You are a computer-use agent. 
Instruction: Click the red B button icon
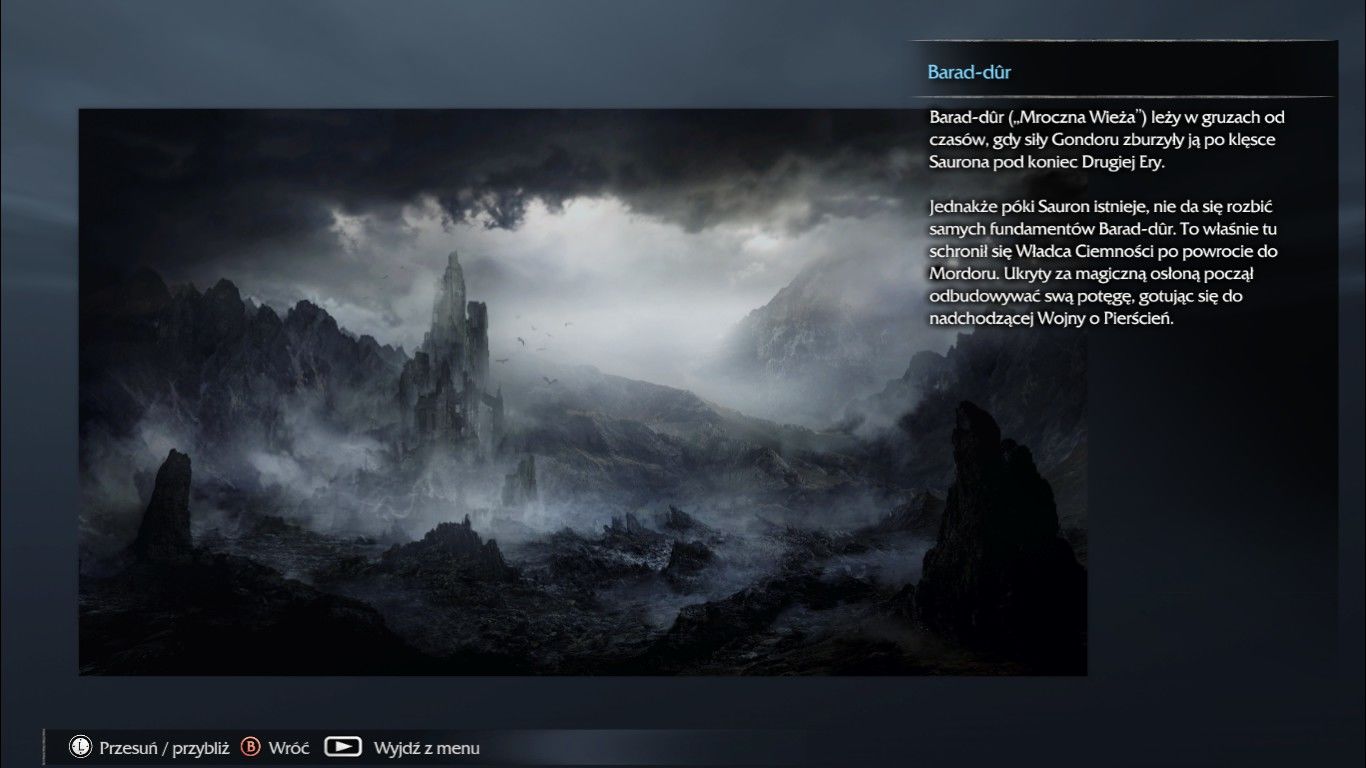point(251,747)
